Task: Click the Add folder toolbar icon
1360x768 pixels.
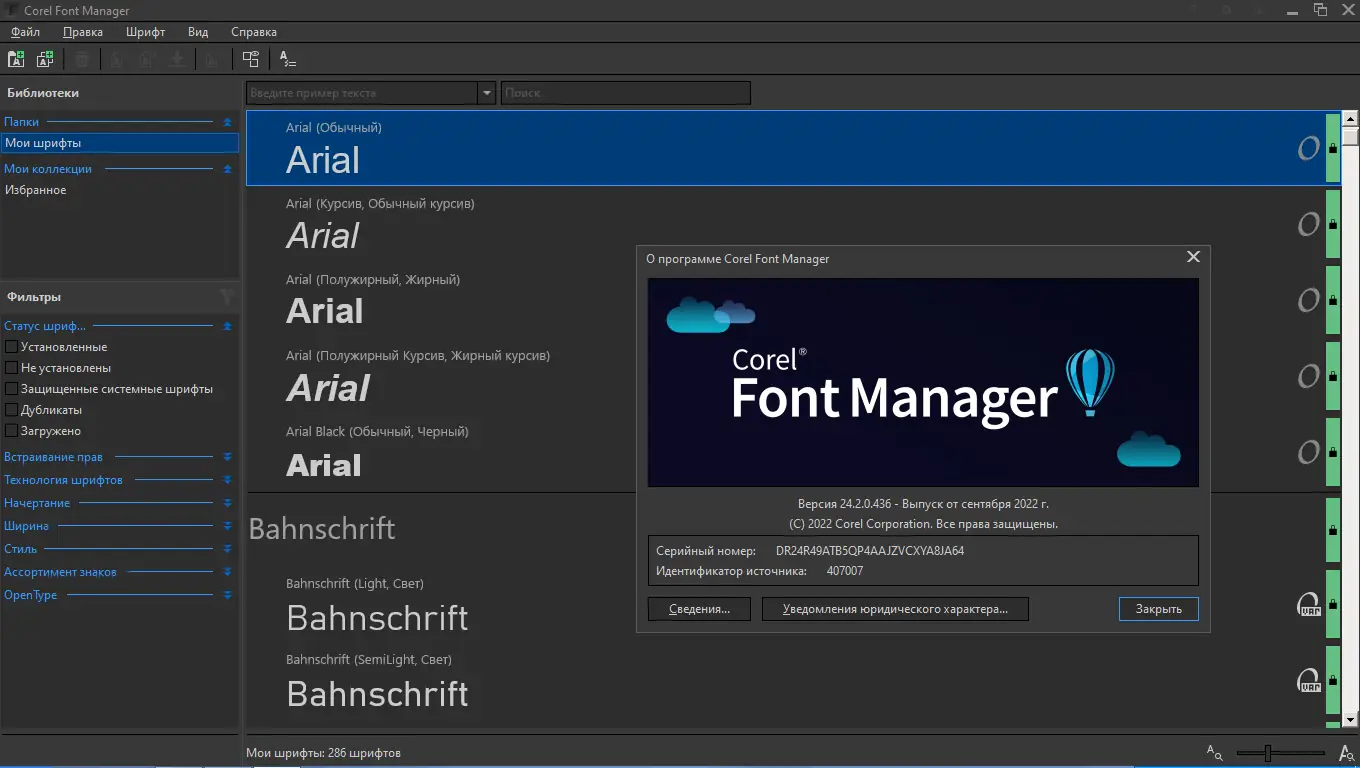Action: click(x=16, y=59)
